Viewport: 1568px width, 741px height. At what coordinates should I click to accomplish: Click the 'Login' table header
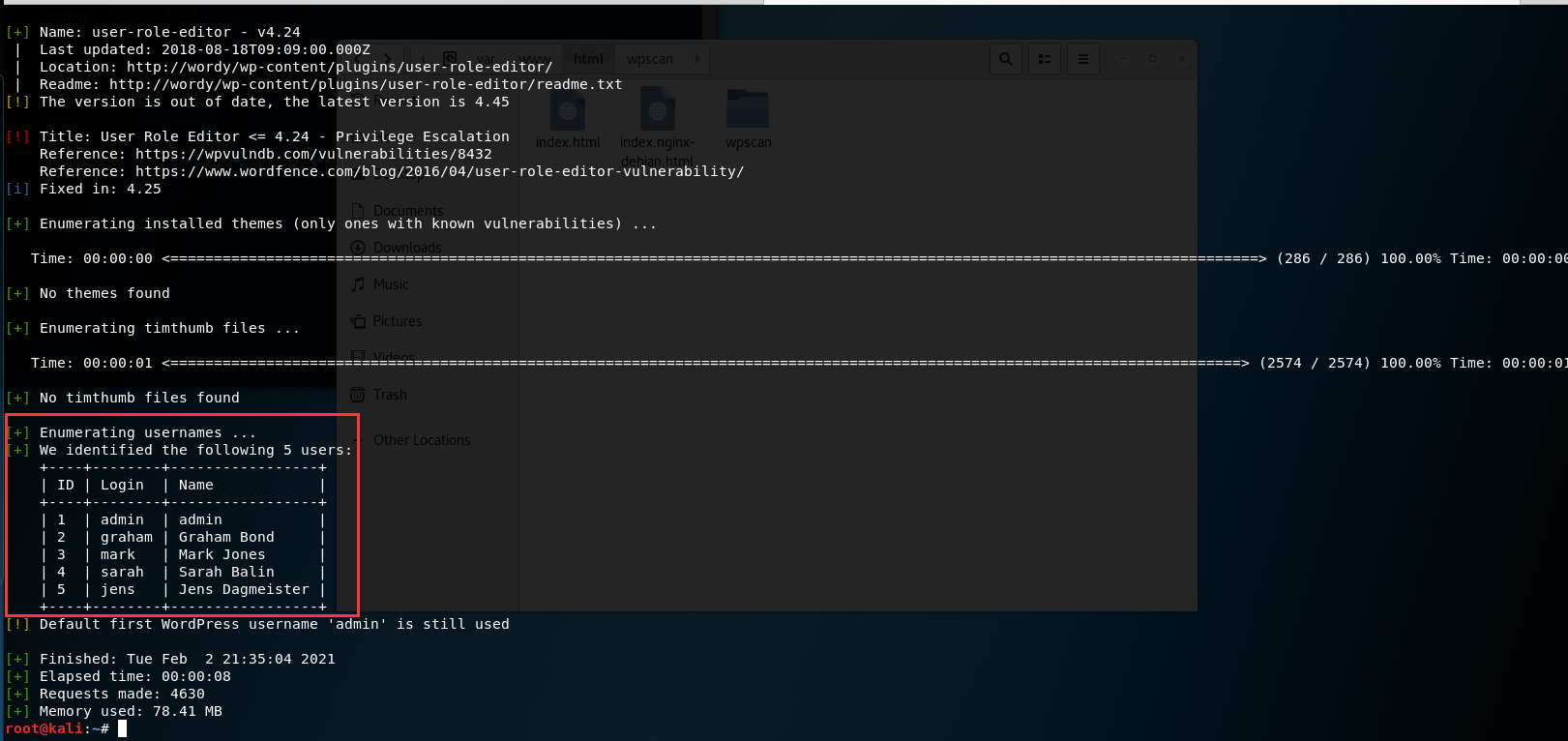point(122,485)
